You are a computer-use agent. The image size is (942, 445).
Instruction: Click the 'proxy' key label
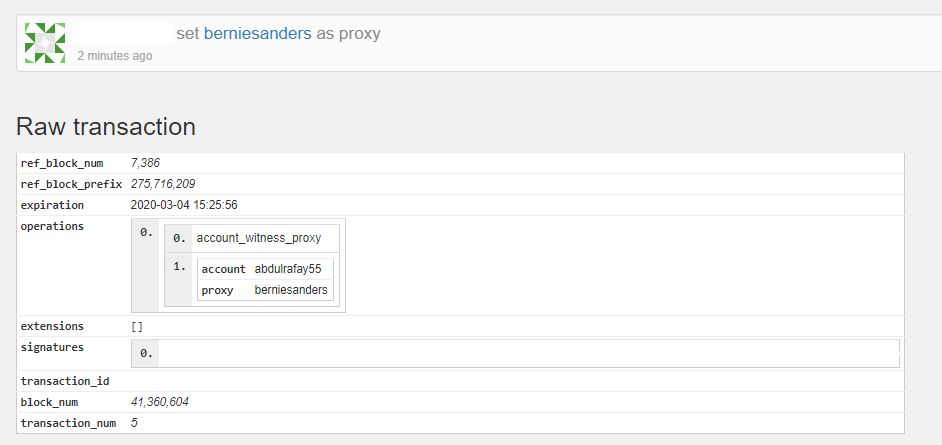(x=217, y=290)
